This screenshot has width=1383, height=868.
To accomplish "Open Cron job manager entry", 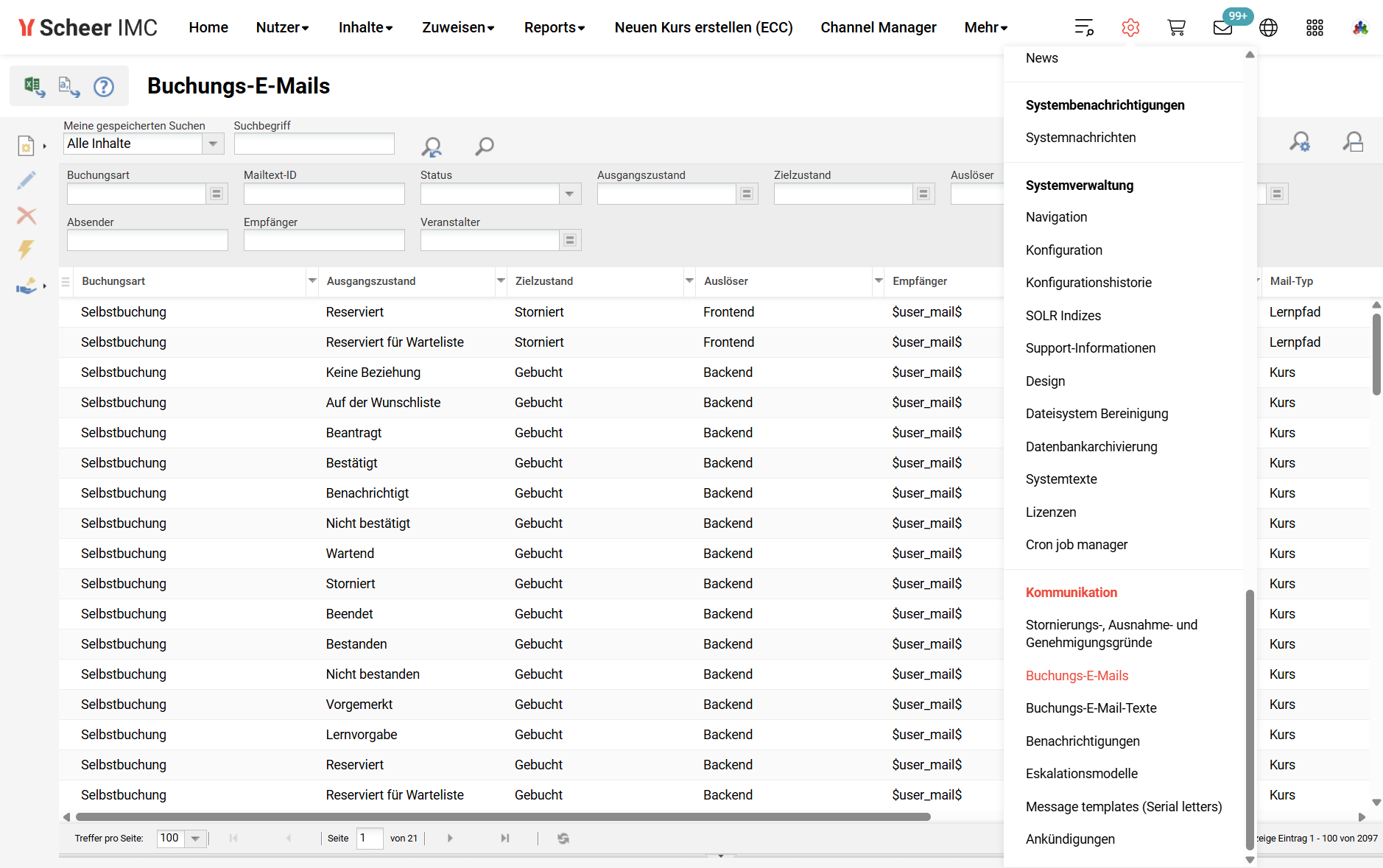I will 1076,545.
